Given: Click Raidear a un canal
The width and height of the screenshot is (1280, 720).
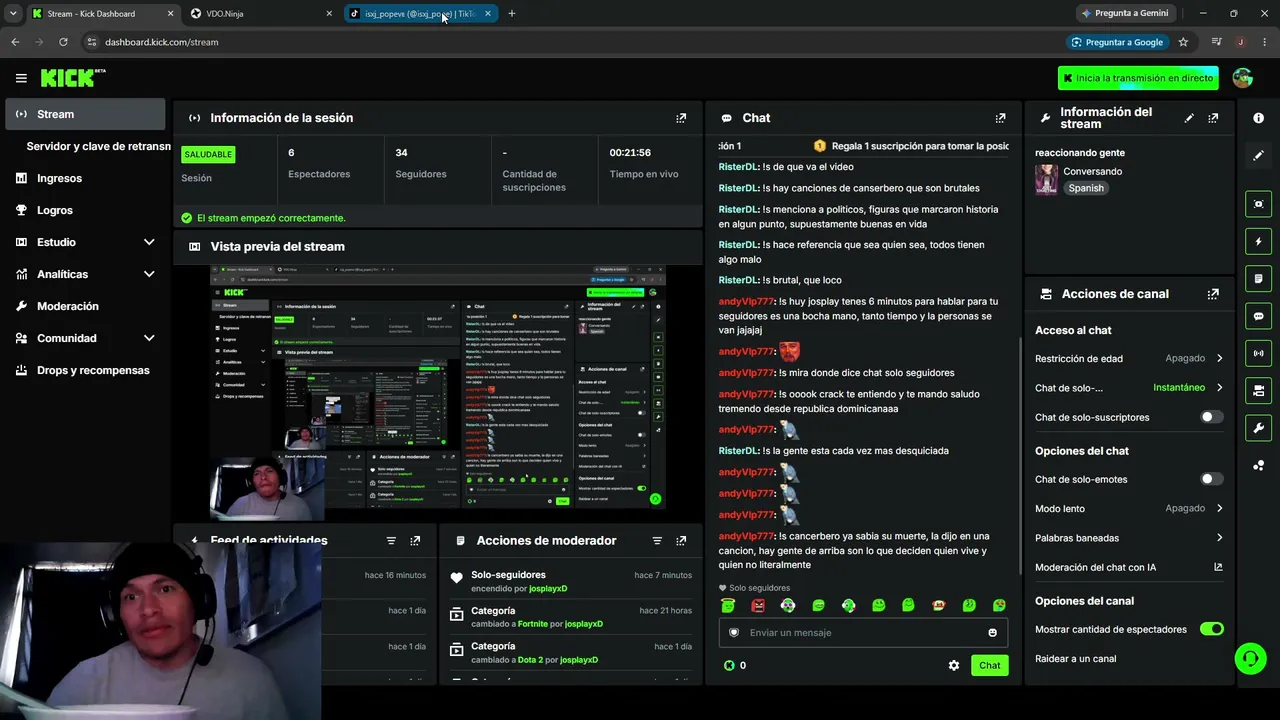Looking at the screenshot, I should [x=1075, y=659].
